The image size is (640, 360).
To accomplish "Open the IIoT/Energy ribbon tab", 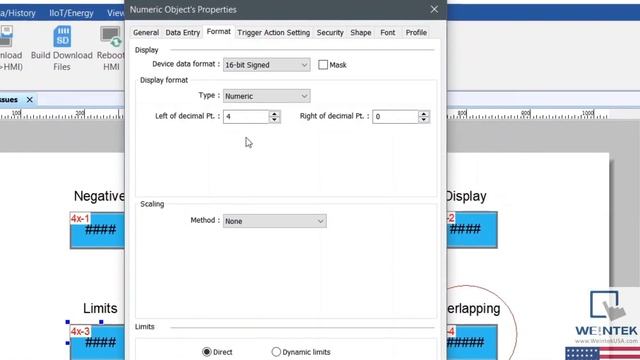I will click(71, 13).
